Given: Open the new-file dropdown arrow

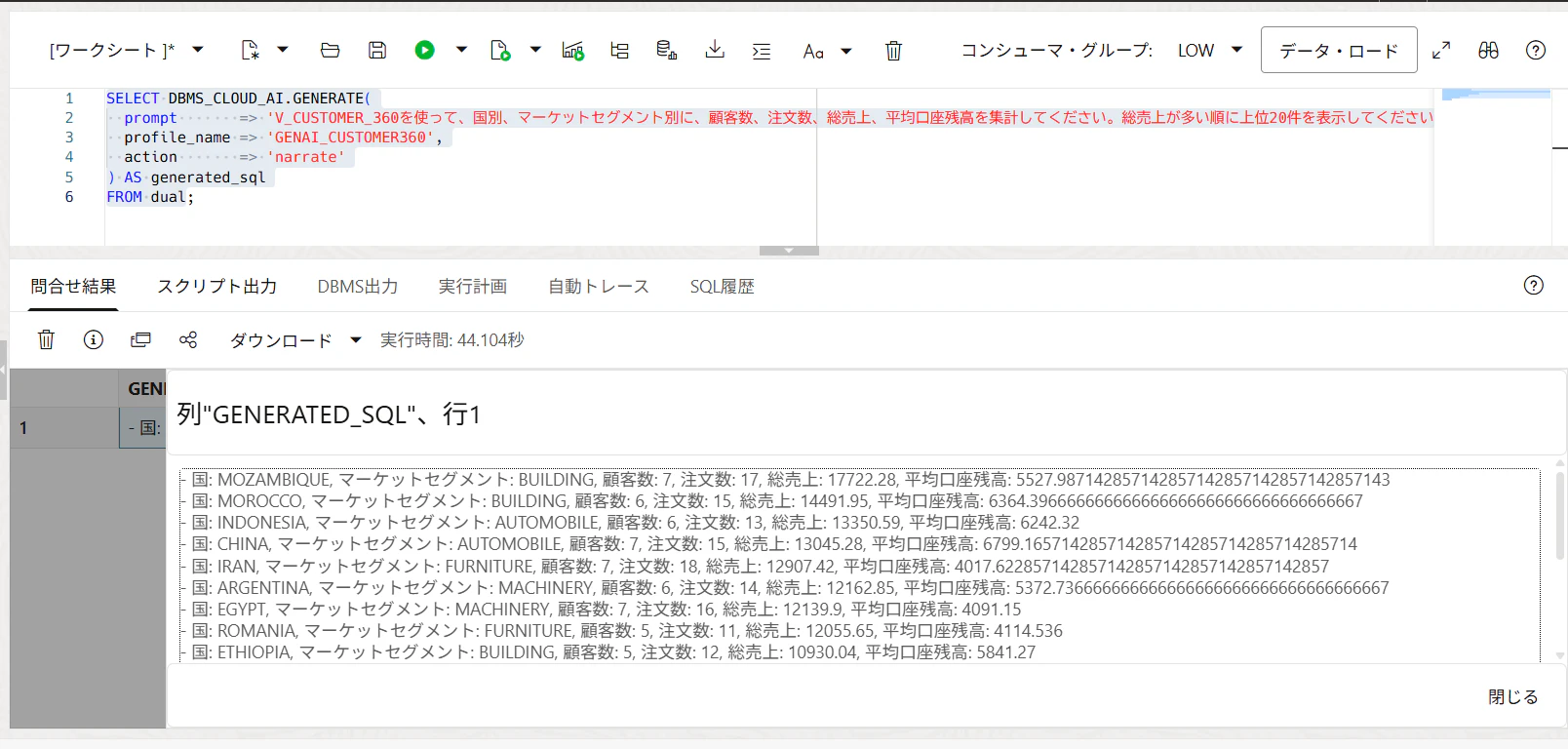Looking at the screenshot, I should pos(283,50).
